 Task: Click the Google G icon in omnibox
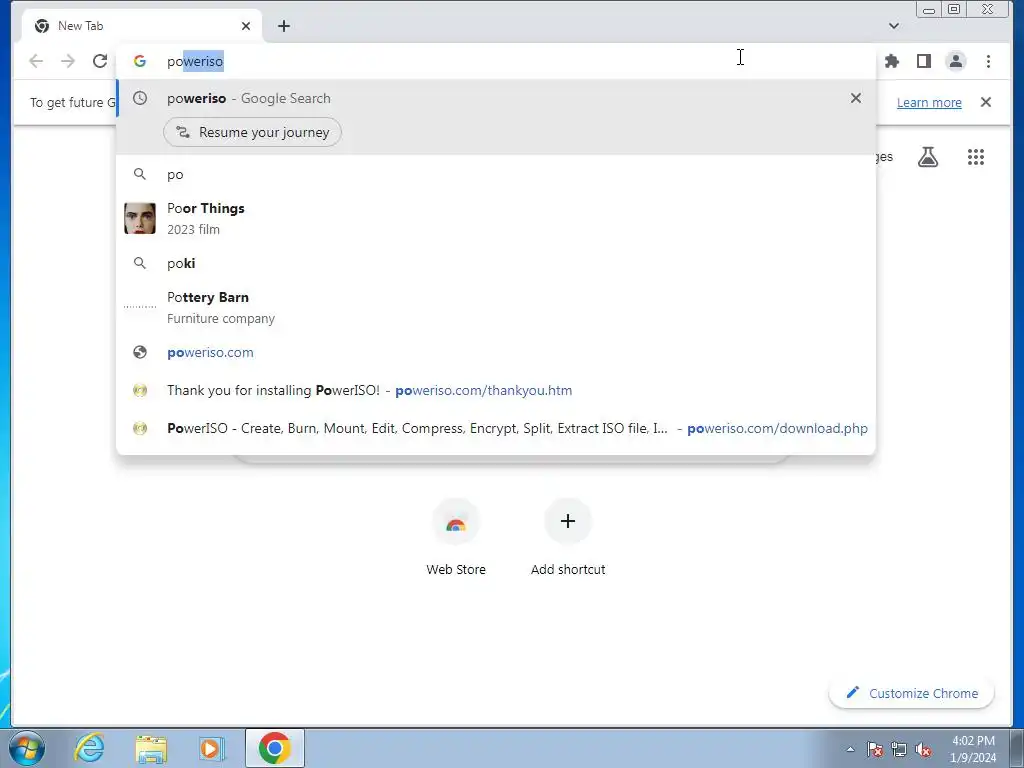[140, 61]
